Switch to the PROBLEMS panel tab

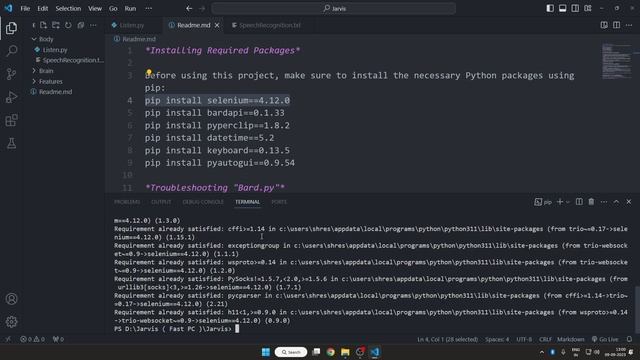127,202
